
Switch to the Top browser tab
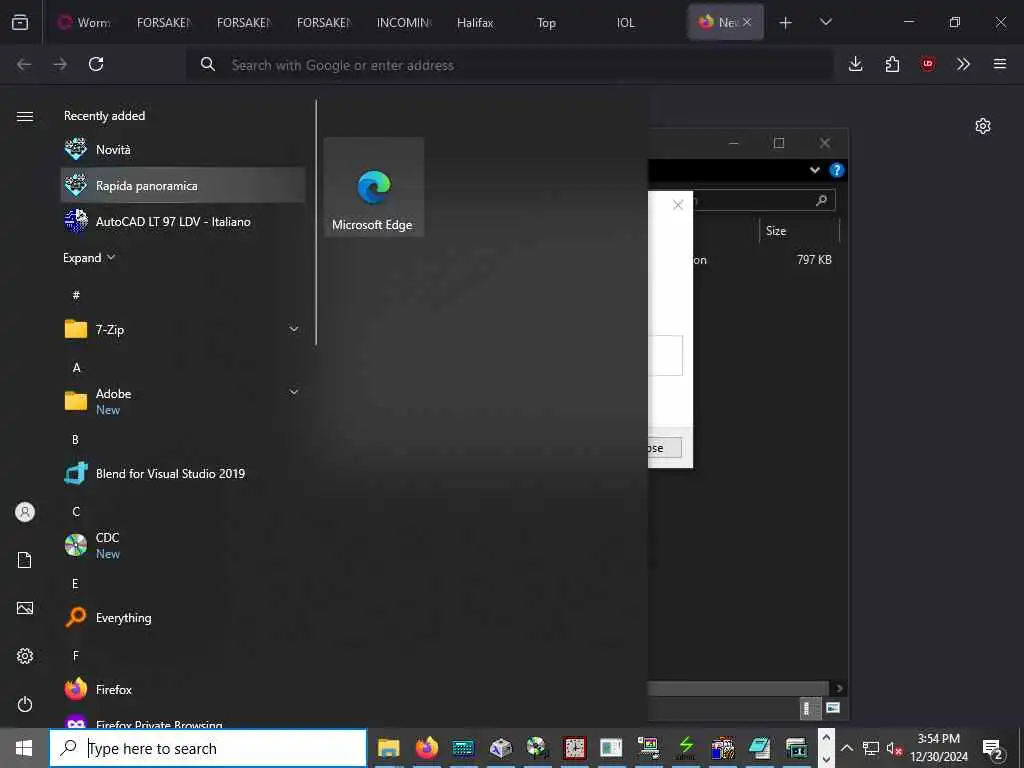point(546,22)
